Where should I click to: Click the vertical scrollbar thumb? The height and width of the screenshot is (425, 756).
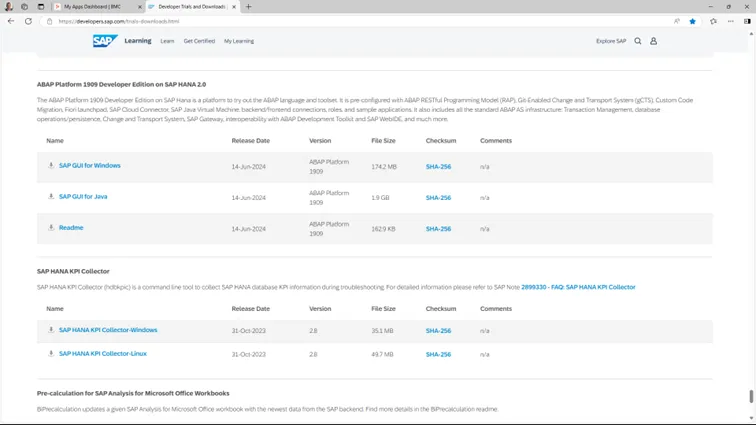point(751,396)
